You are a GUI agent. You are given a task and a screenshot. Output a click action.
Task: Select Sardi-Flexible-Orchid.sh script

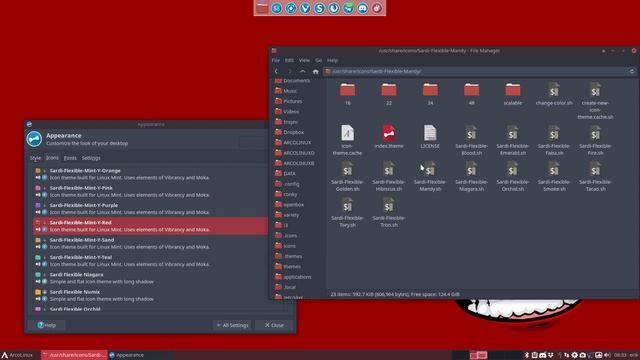513,176
